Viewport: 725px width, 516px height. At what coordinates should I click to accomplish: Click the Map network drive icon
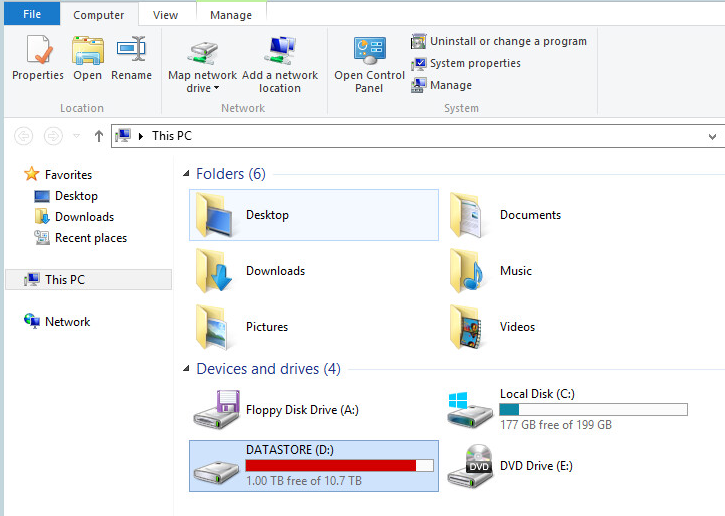tap(203, 53)
